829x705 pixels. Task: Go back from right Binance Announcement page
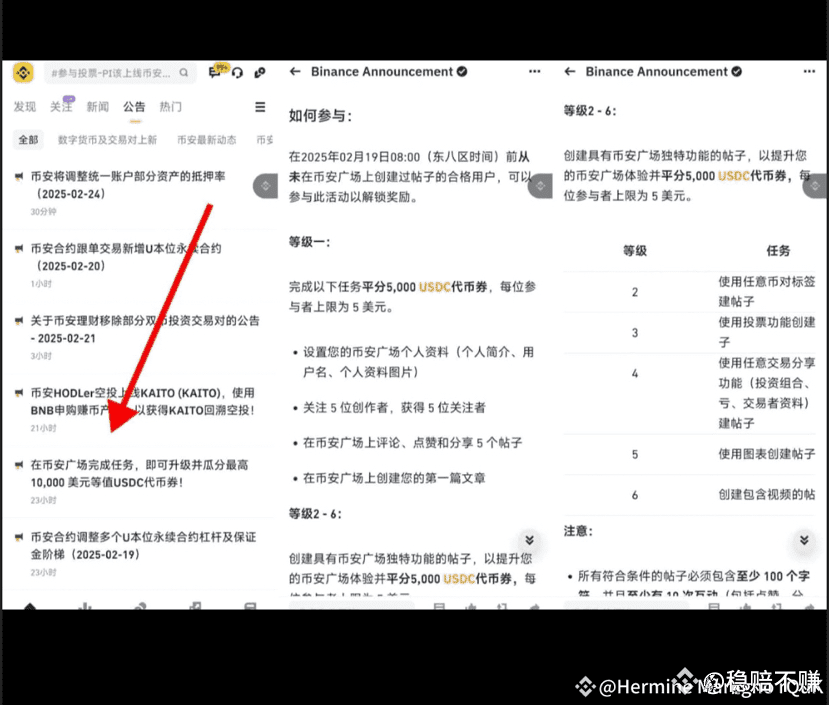569,71
